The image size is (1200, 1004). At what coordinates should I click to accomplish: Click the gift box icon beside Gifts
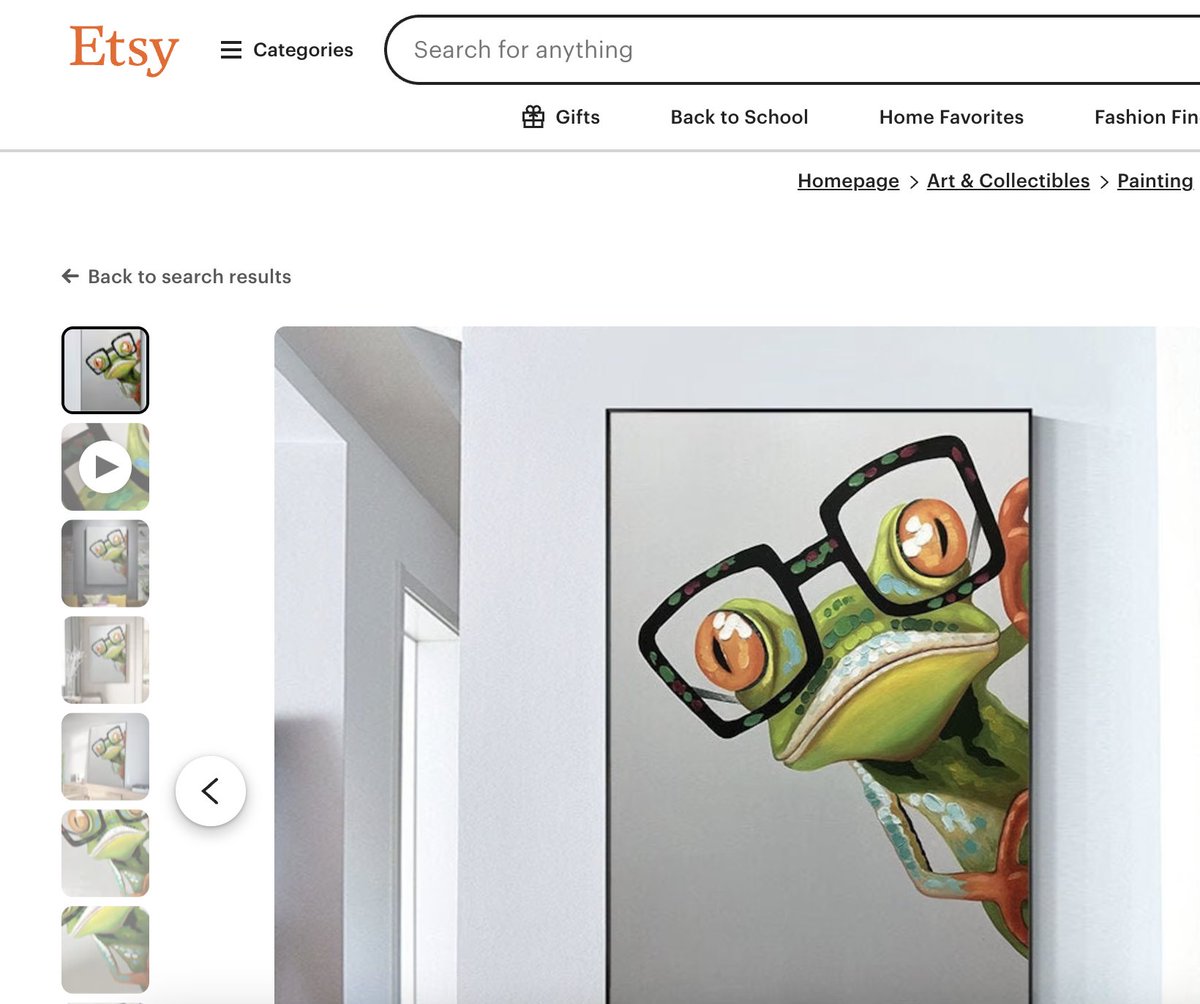(x=534, y=117)
